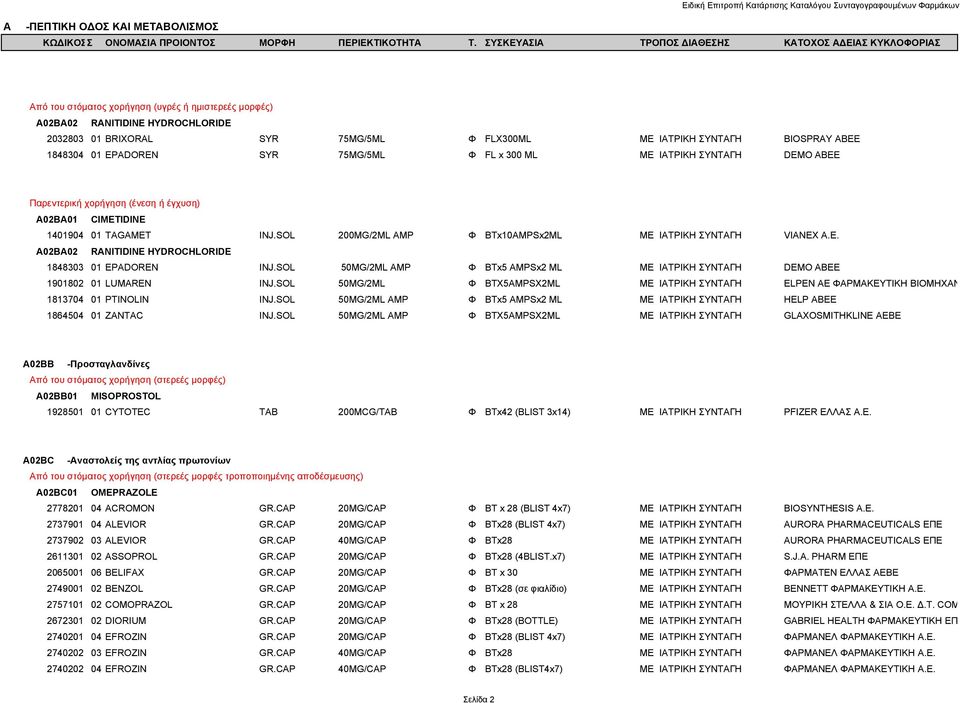
Task: Click the ATC code A02BB01
Action: pos(57,396)
